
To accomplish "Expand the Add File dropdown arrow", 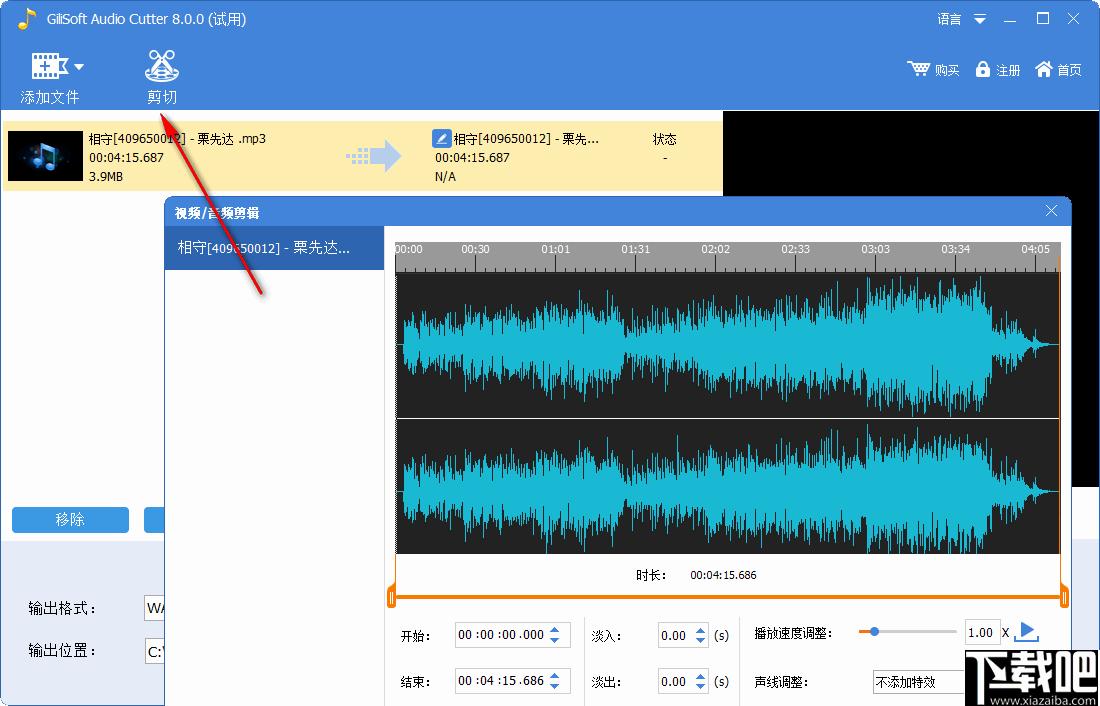I will [x=79, y=67].
